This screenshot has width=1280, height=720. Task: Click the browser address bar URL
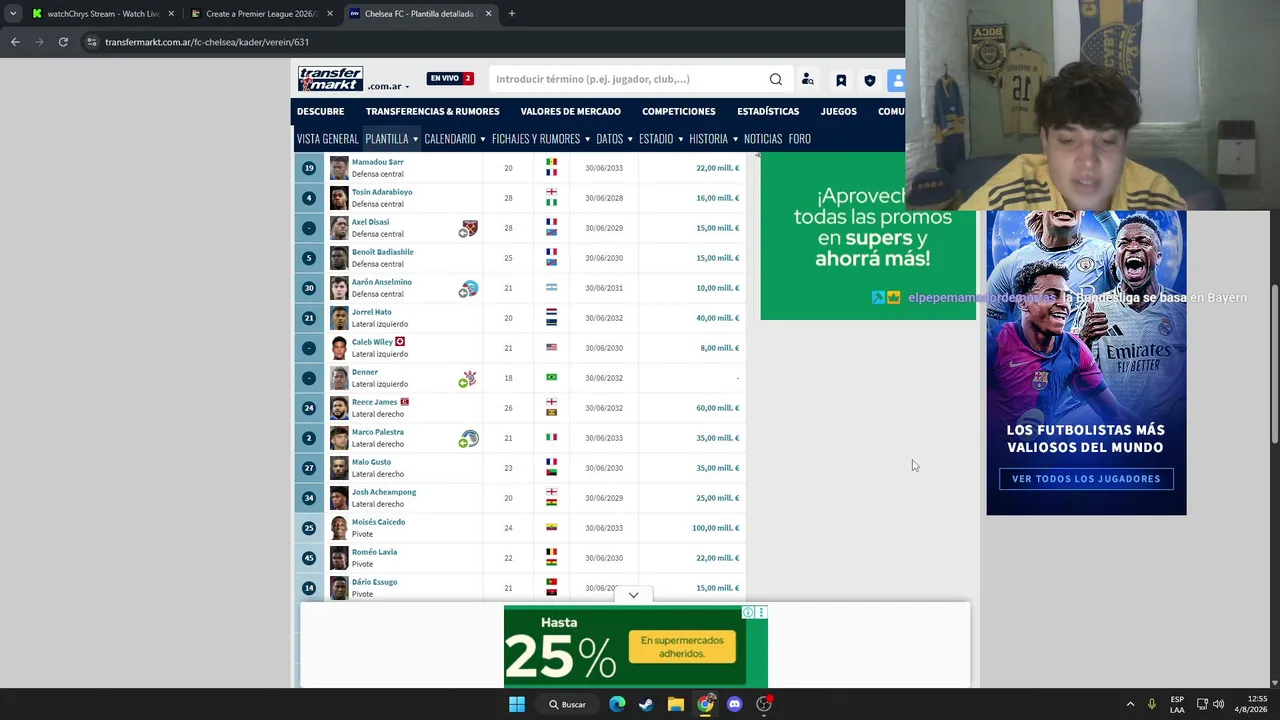[207, 42]
